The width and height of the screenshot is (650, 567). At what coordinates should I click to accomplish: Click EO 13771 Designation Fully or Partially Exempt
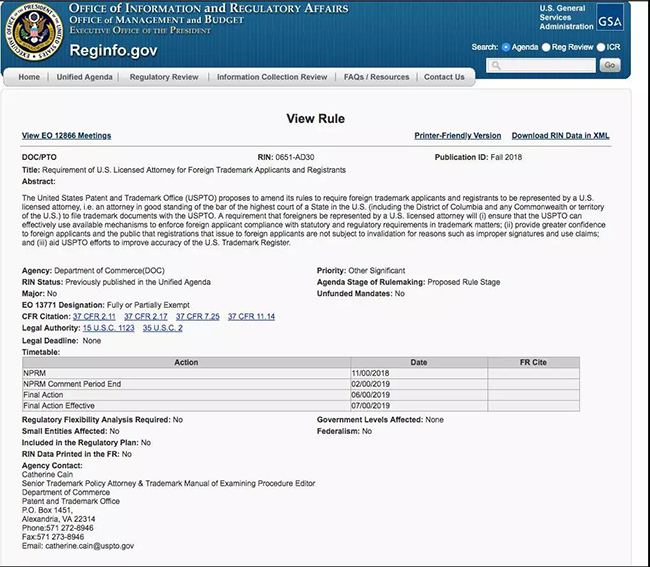pos(106,305)
